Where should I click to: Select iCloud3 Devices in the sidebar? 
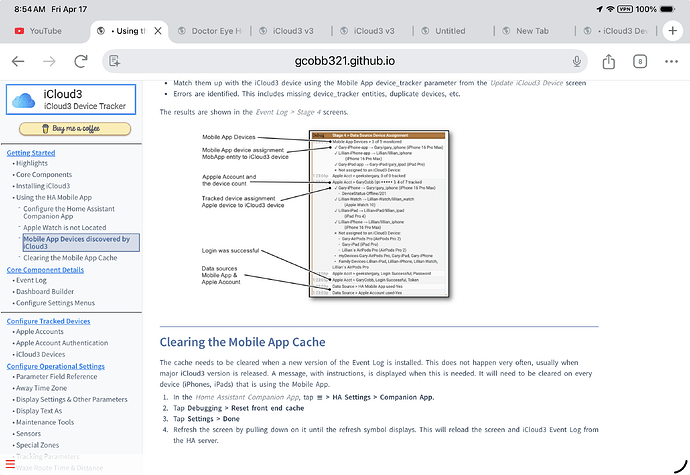[x=40, y=354]
